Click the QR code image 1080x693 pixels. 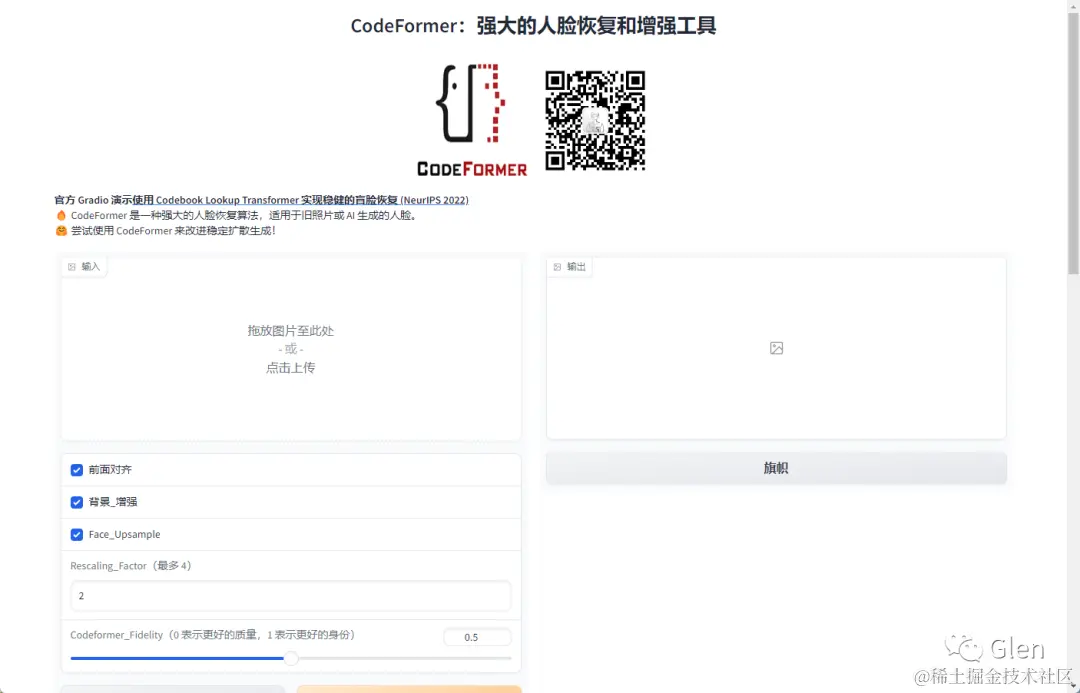tap(594, 120)
